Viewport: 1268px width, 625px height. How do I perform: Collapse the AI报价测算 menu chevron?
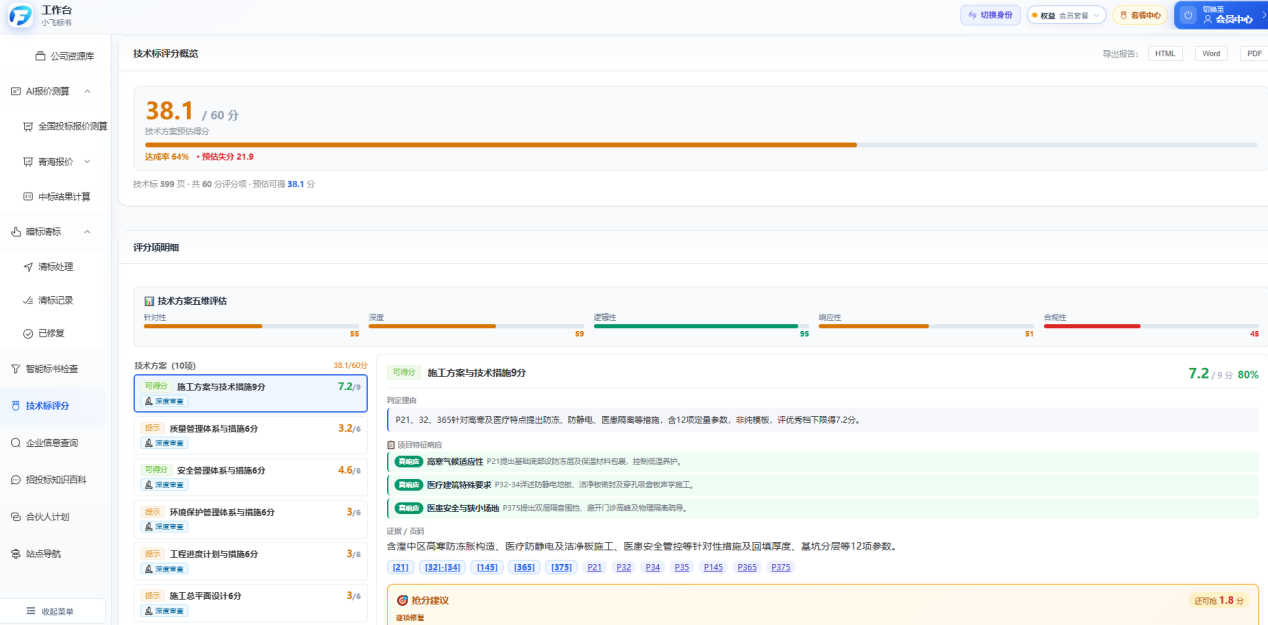[88, 91]
